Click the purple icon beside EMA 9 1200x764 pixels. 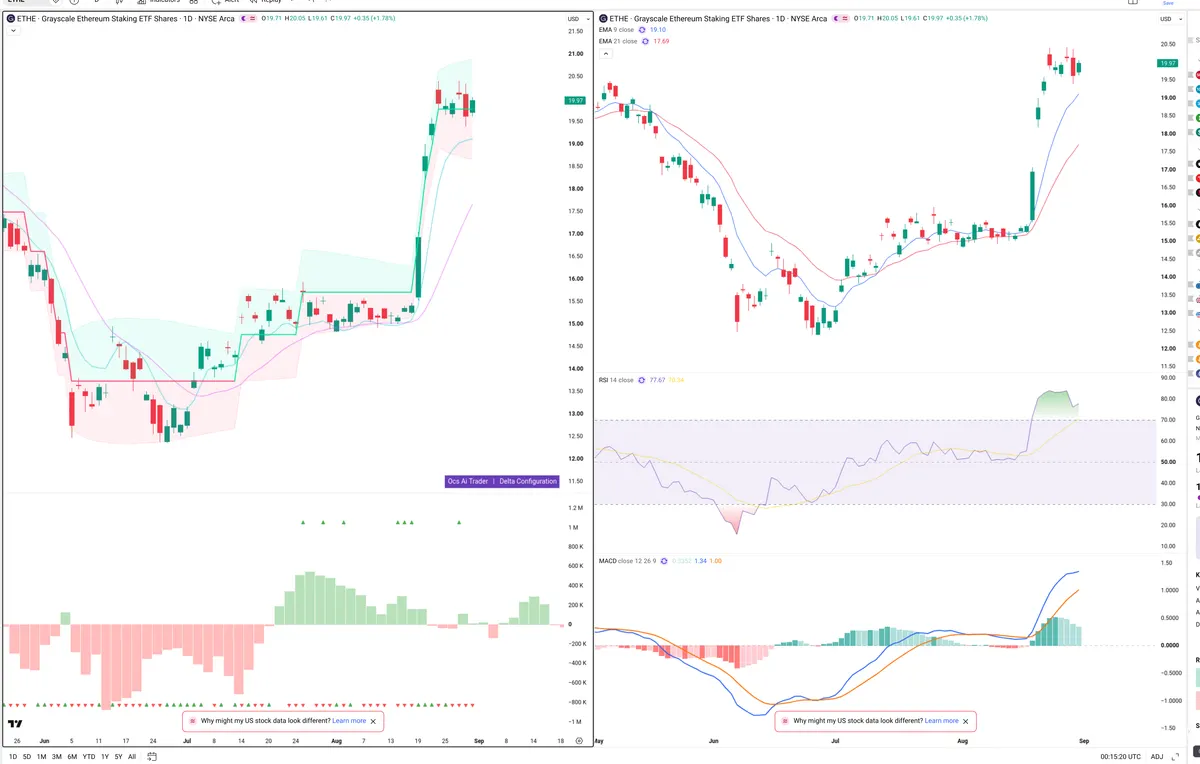pyautogui.click(x=643, y=30)
